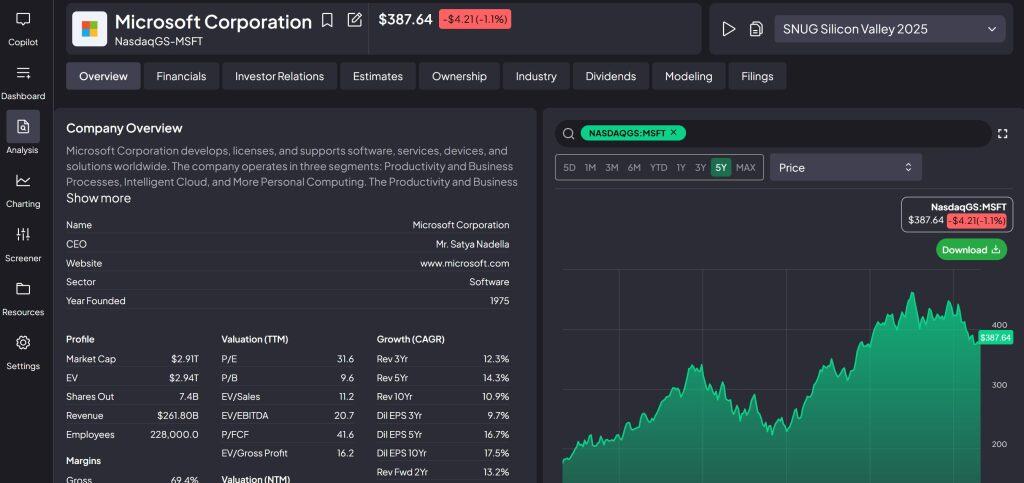This screenshot has width=1024, height=483.
Task: Click the play icon near SNUG dropdown
Action: pyautogui.click(x=729, y=29)
